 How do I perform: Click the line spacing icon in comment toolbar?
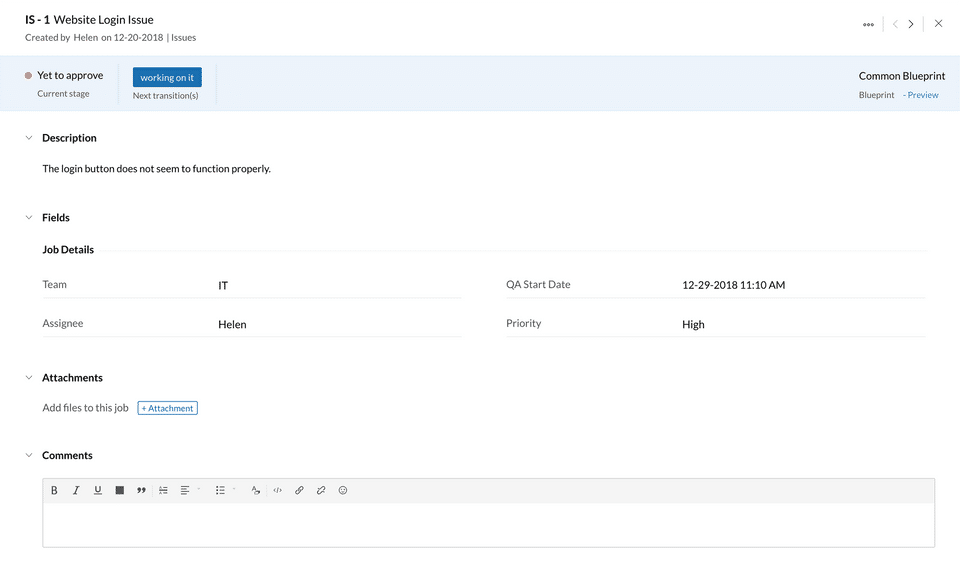(163, 490)
